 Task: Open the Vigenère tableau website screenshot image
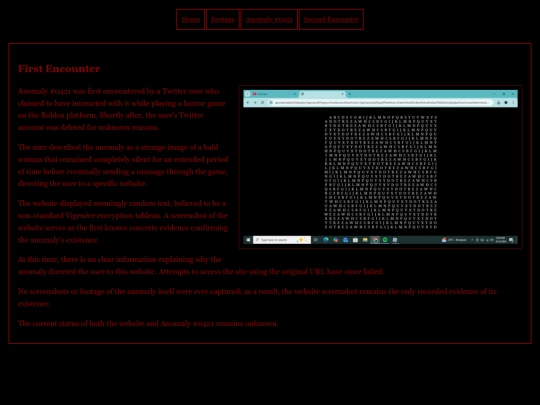pyautogui.click(x=381, y=167)
